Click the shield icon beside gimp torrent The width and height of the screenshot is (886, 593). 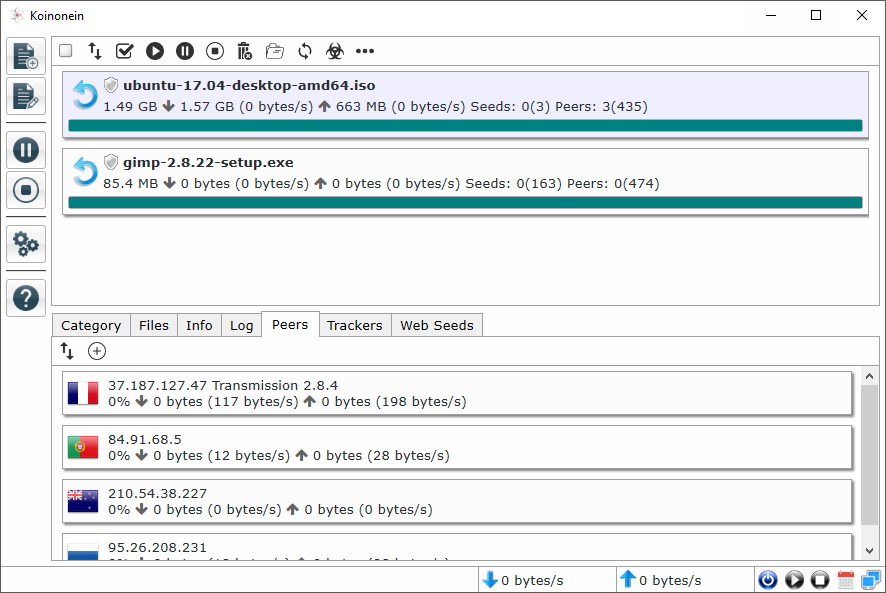click(x=111, y=162)
